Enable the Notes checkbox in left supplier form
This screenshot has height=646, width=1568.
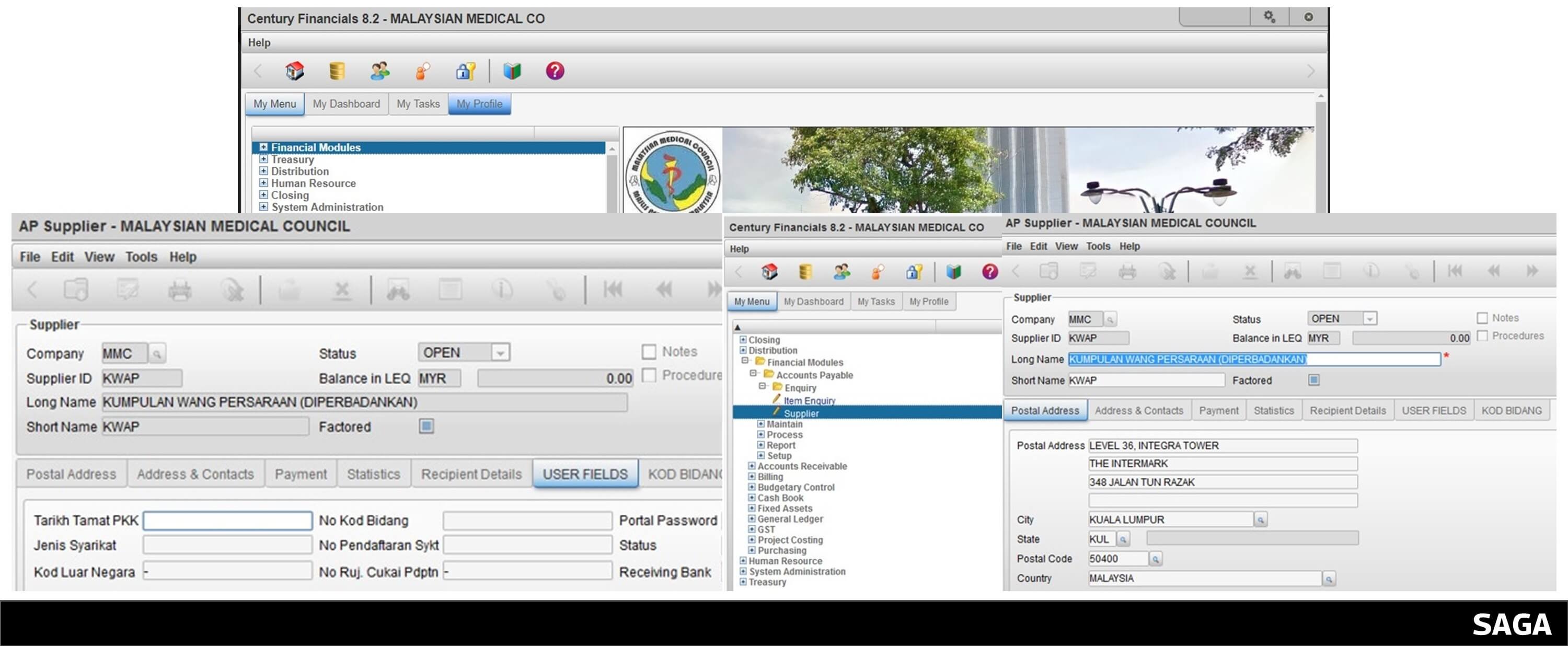[x=649, y=352]
